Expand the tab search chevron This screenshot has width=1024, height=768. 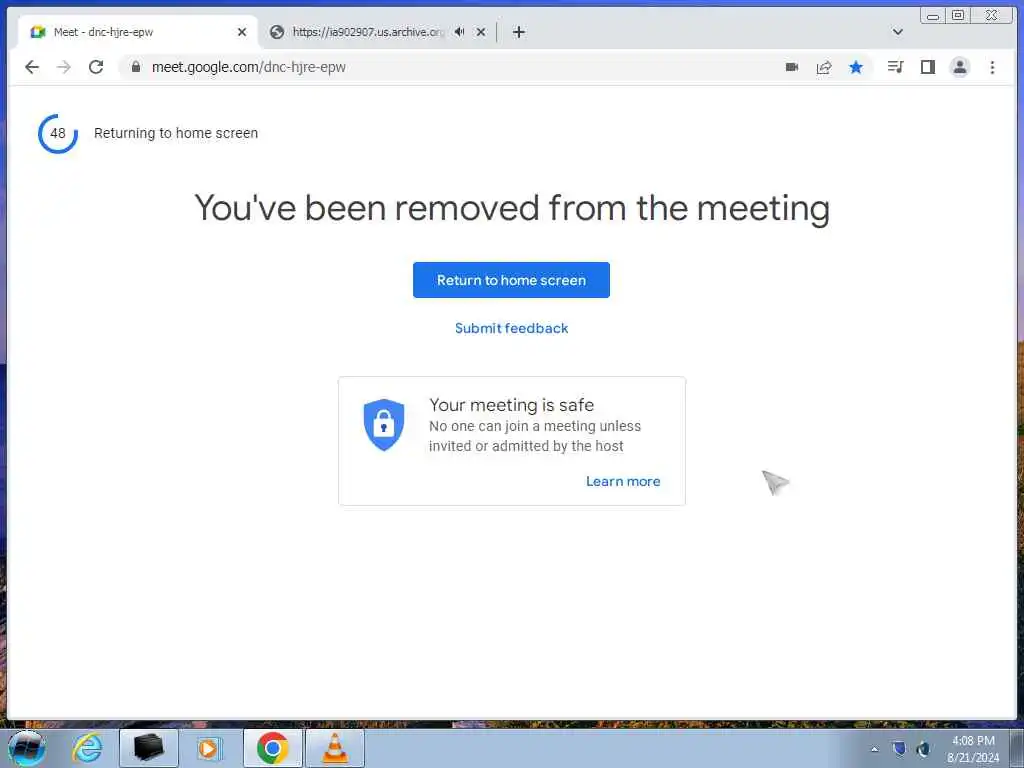897,32
